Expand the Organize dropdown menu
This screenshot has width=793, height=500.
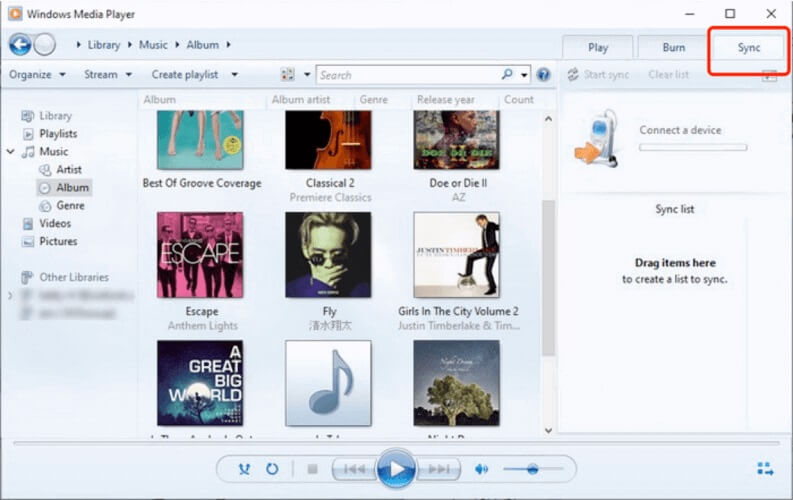click(37, 74)
